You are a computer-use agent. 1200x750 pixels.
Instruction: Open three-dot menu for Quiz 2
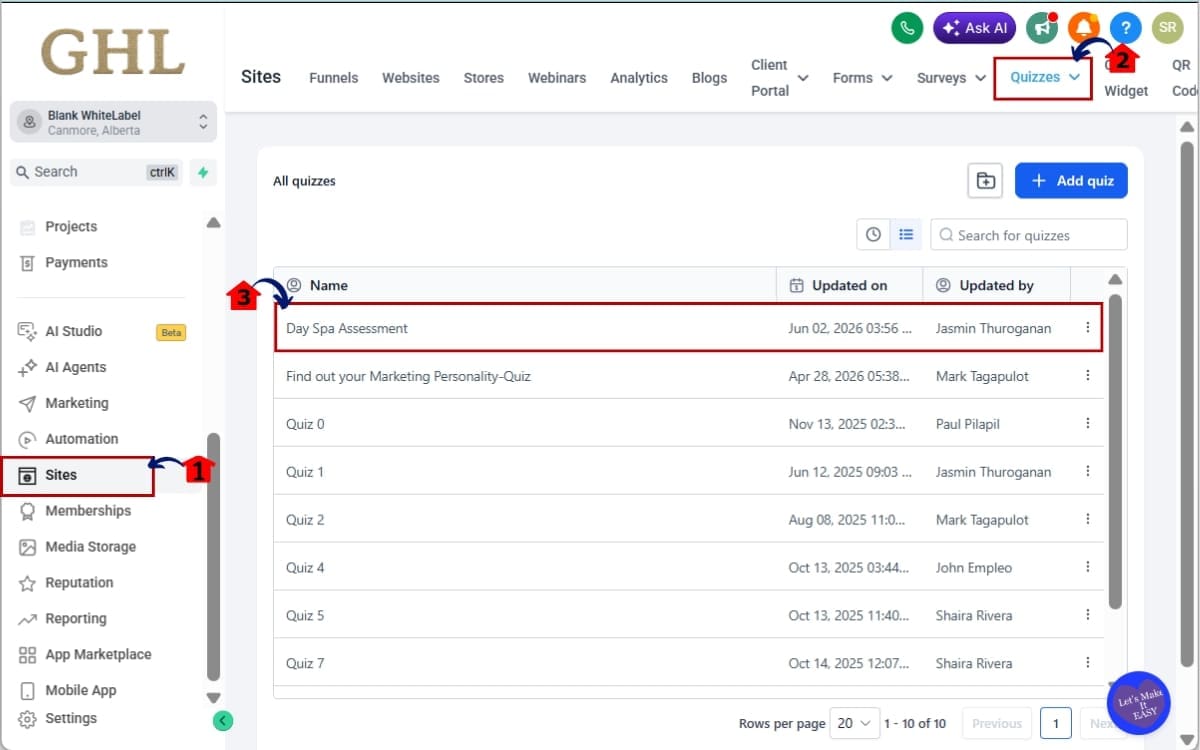[1088, 520]
